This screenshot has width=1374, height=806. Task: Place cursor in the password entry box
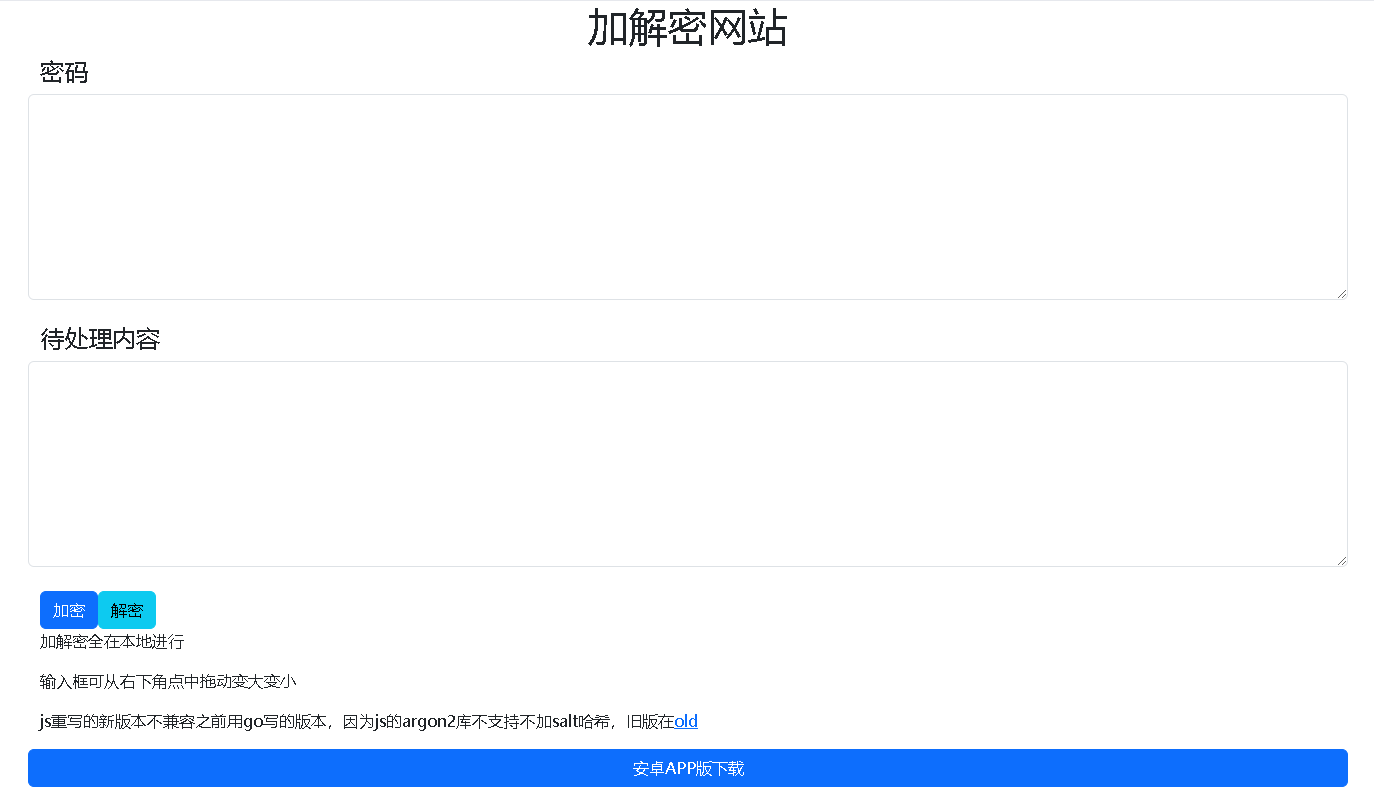tap(687, 195)
